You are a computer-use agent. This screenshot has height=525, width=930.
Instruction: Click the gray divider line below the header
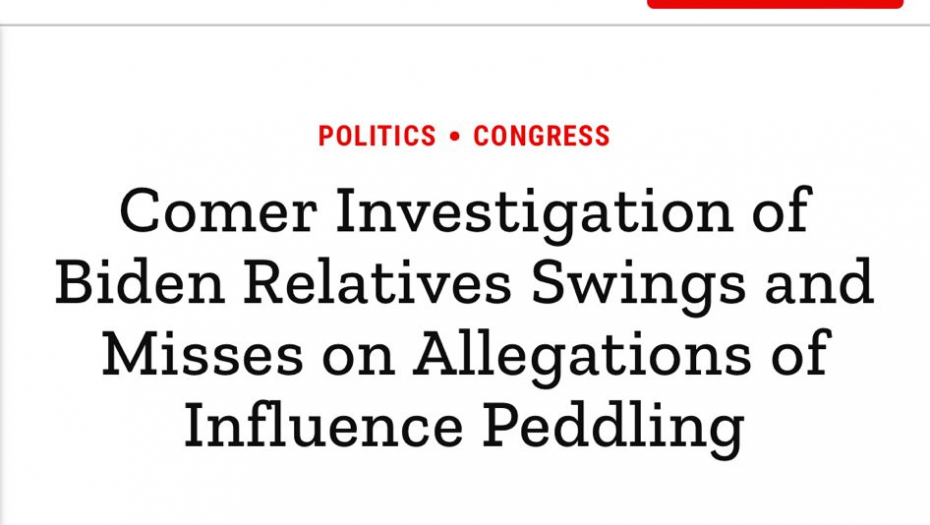465,26
